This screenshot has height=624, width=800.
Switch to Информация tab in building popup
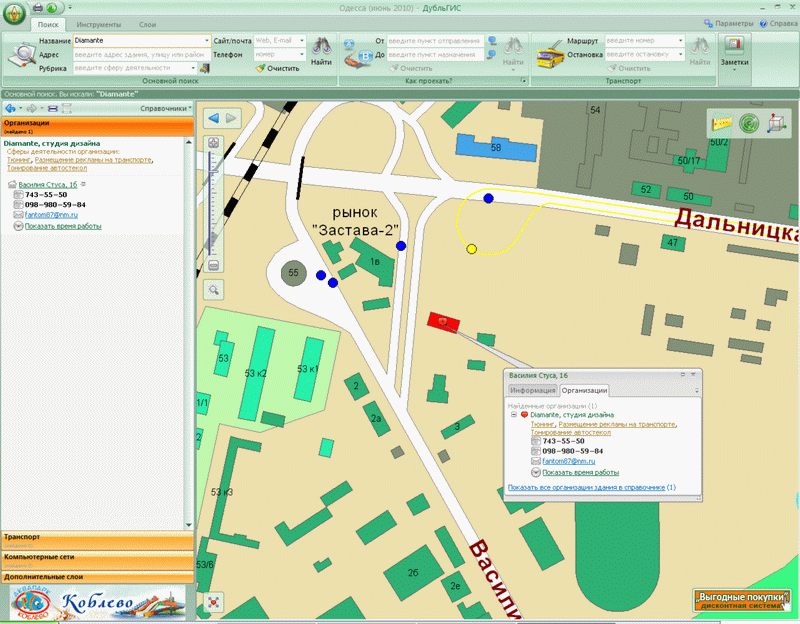532,390
